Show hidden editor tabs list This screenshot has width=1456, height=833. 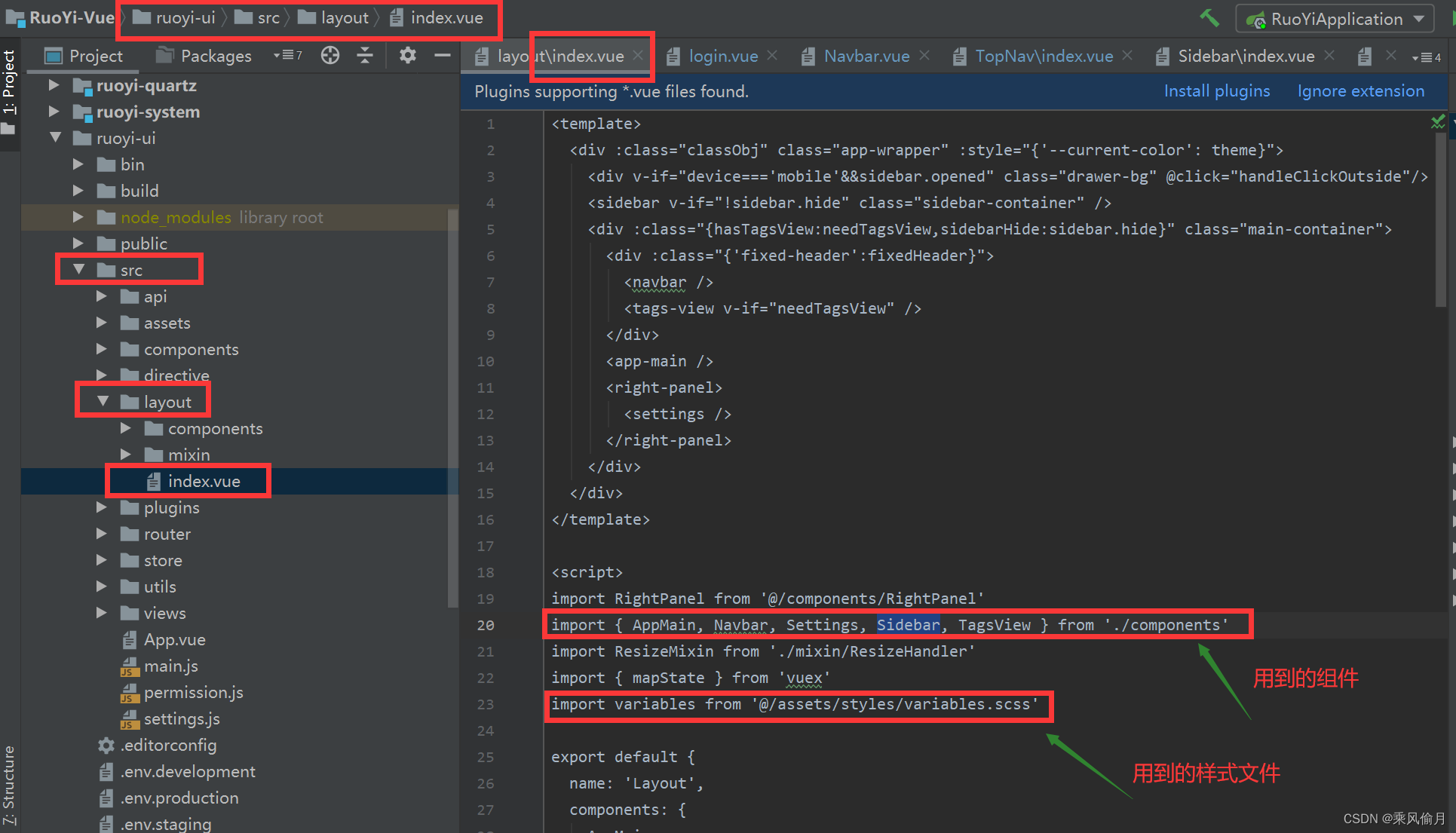[x=1427, y=57]
